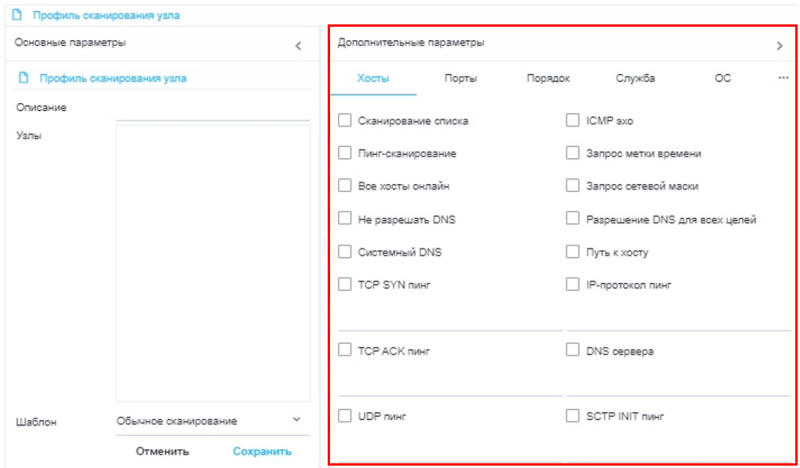800x468 pixels.
Task: Check the Путь к хосту option
Action: pos(573,252)
